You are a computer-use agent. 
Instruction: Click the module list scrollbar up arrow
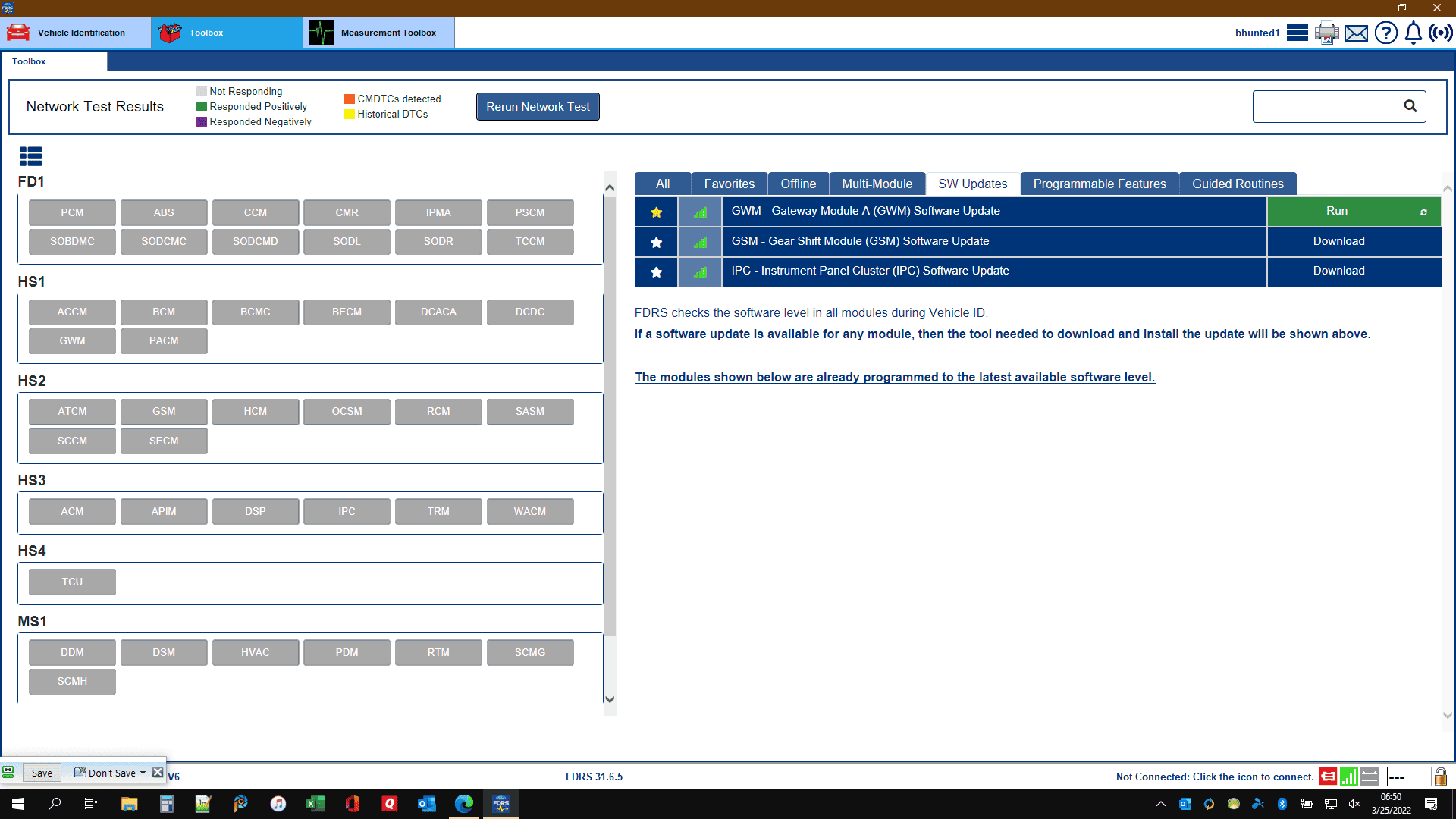[610, 187]
